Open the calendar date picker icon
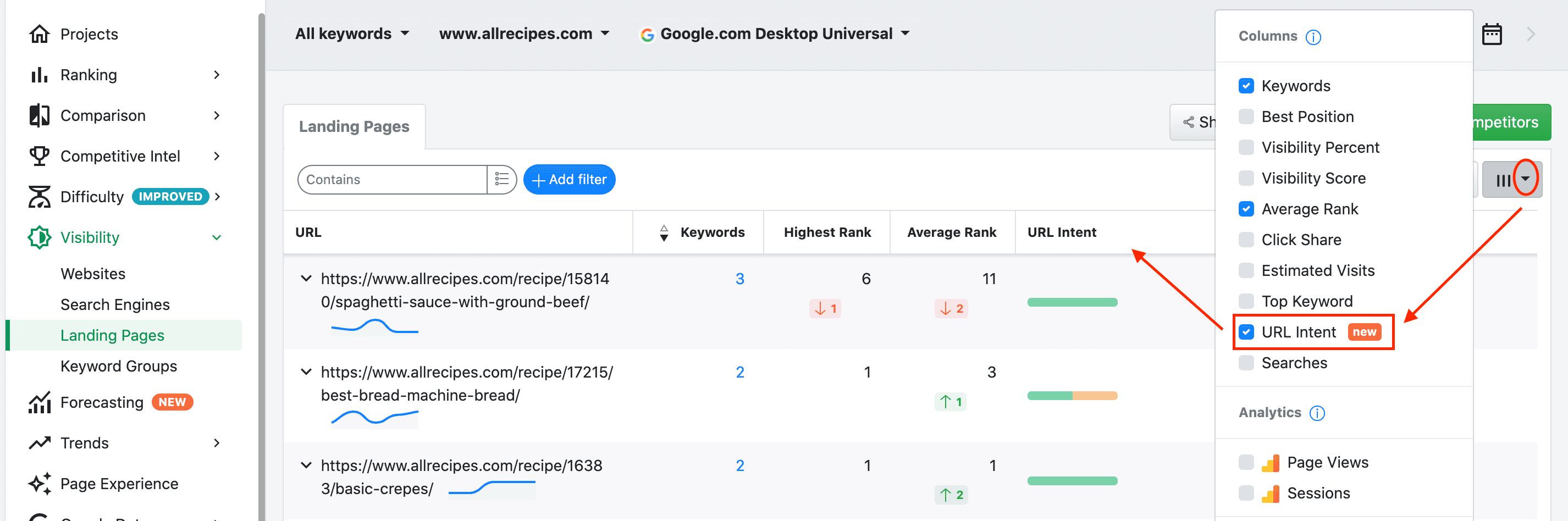 click(1491, 35)
